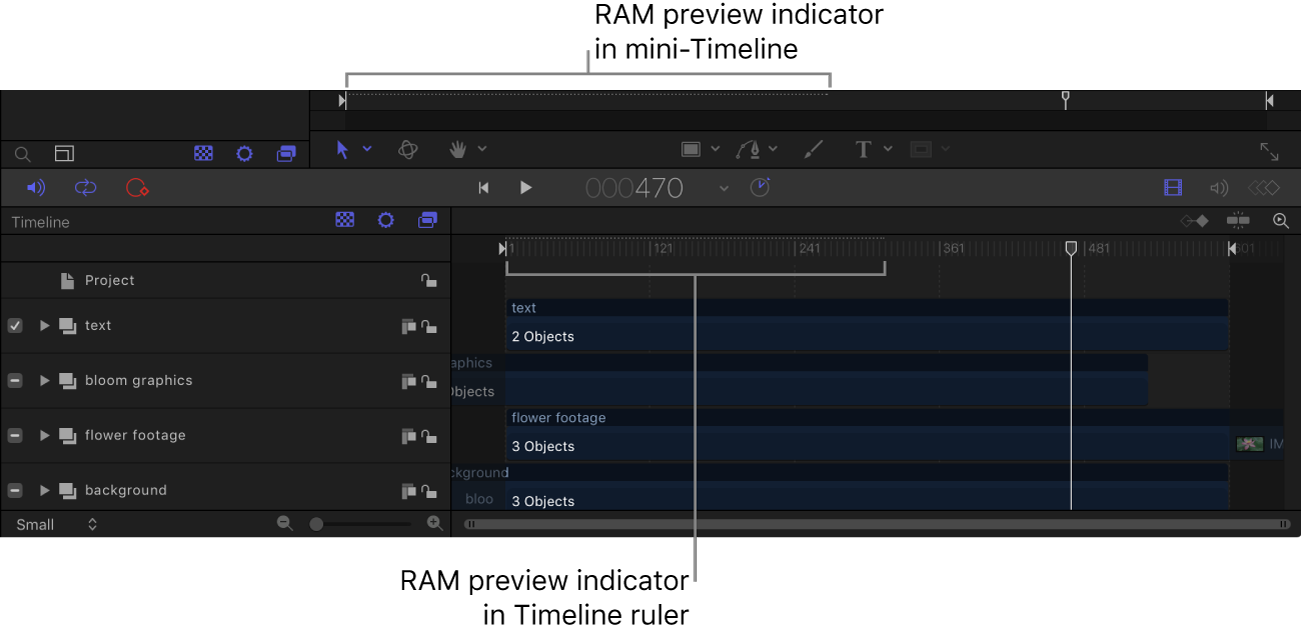This screenshot has height=638, width=1301.
Task: Select the Text tool
Action: [861, 148]
